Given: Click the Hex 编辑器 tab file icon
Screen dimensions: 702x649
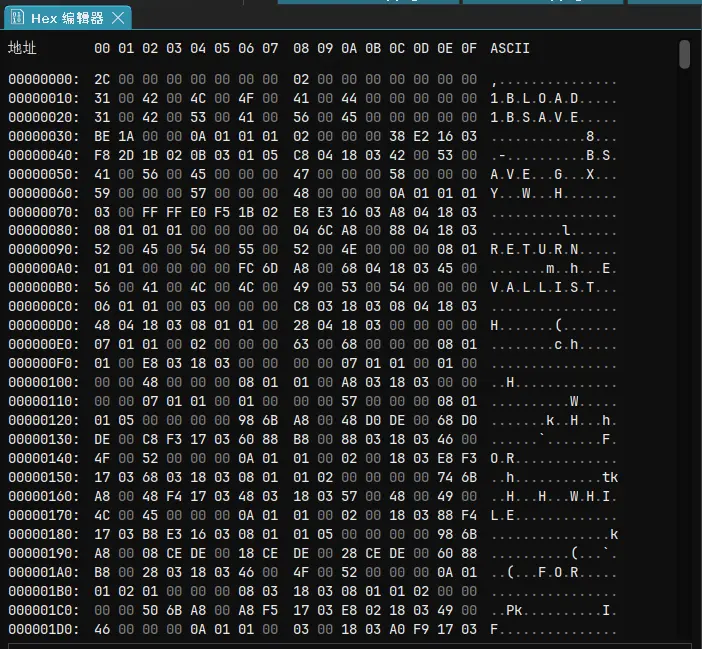Looking at the screenshot, I should coord(17,18).
